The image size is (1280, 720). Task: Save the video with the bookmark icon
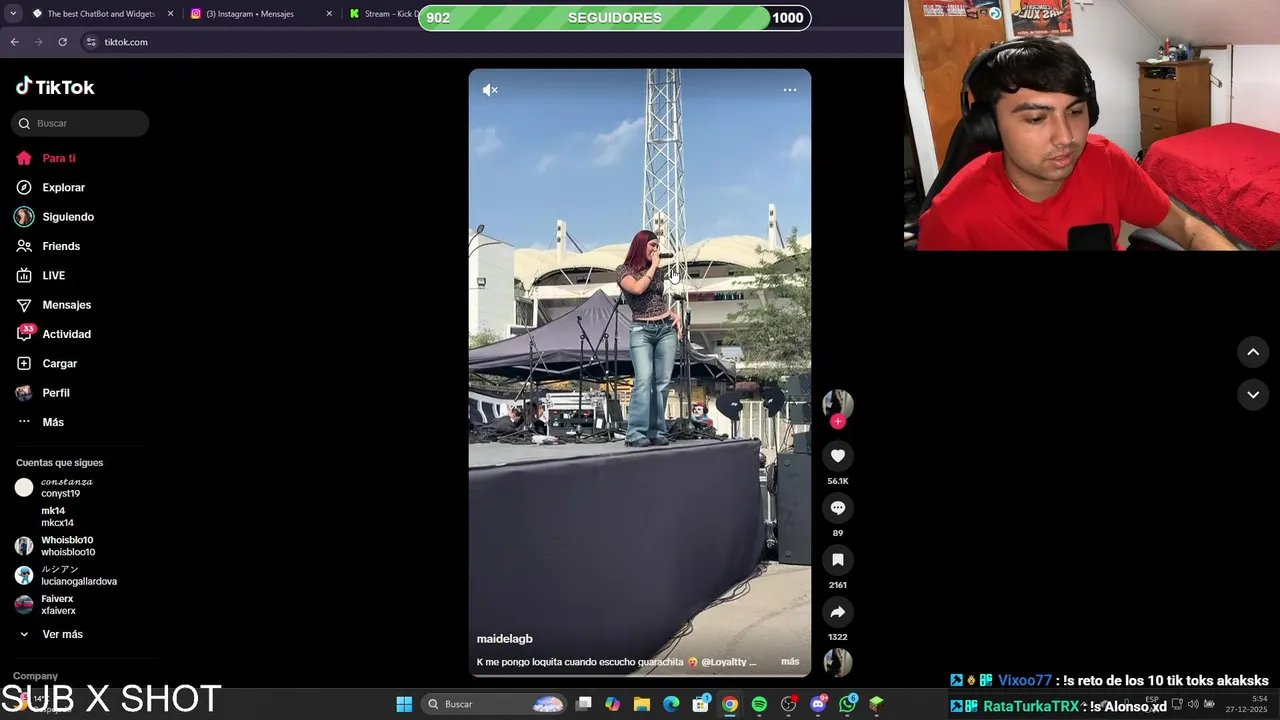[838, 560]
